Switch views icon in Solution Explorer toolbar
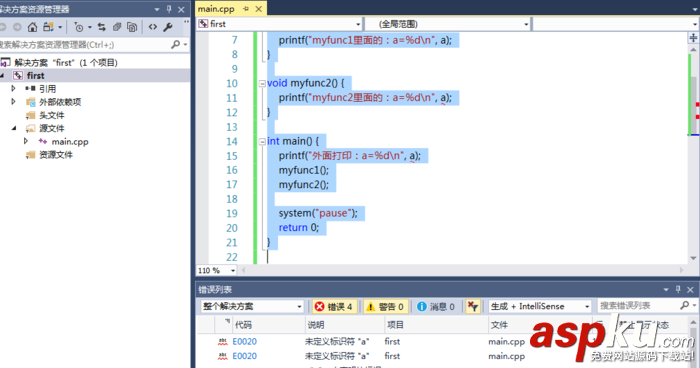Viewport: 700px width, 368px height. click(48, 27)
